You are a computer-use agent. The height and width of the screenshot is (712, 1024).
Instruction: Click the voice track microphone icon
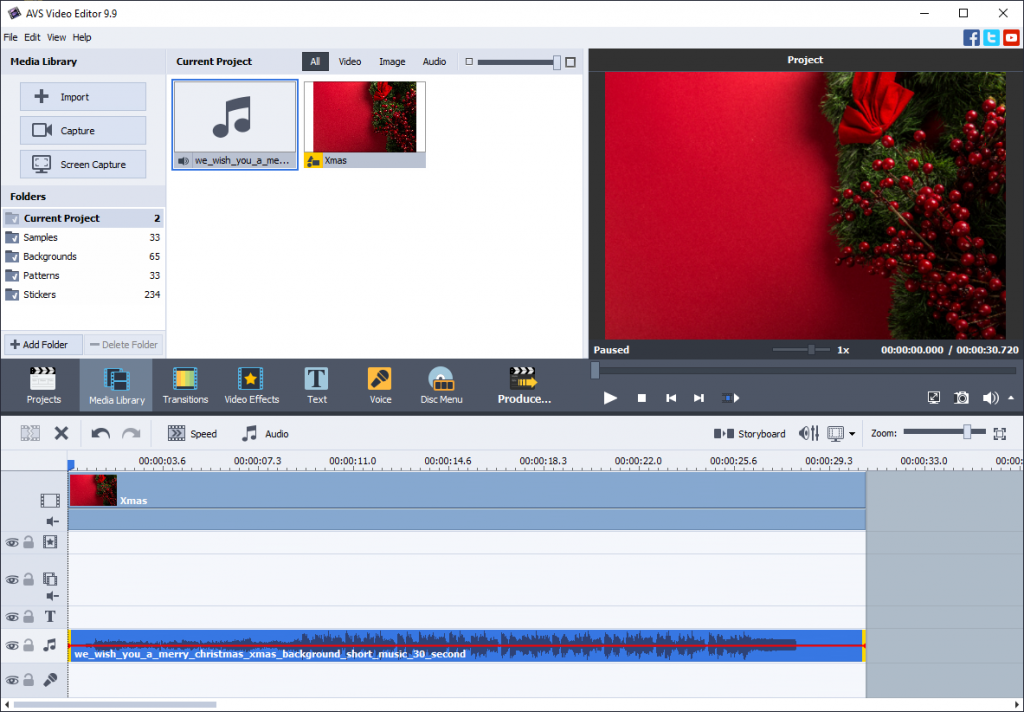50,680
